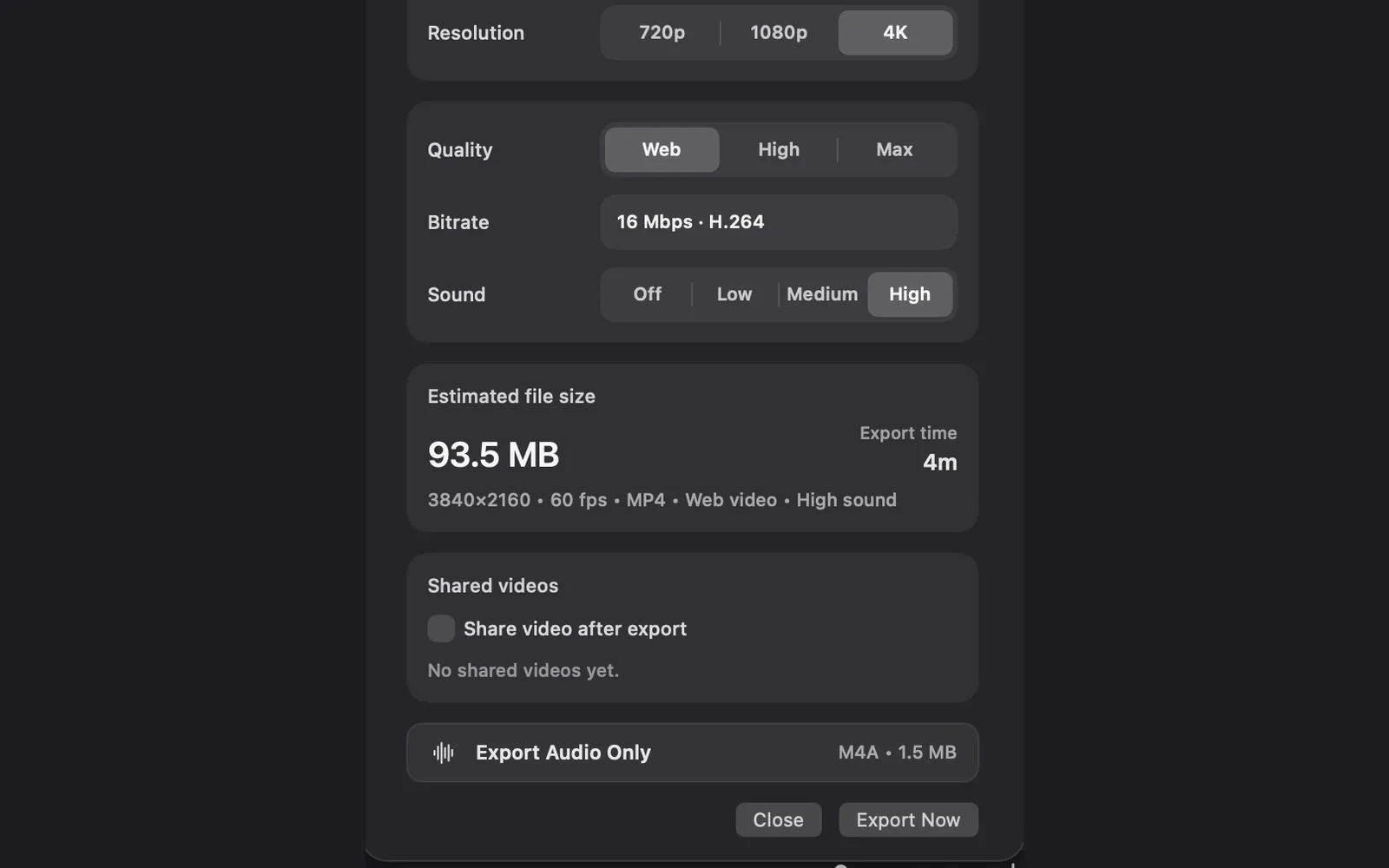This screenshot has height=868, width=1389.
Task: Click the 'Quality' row label
Action: (460, 150)
